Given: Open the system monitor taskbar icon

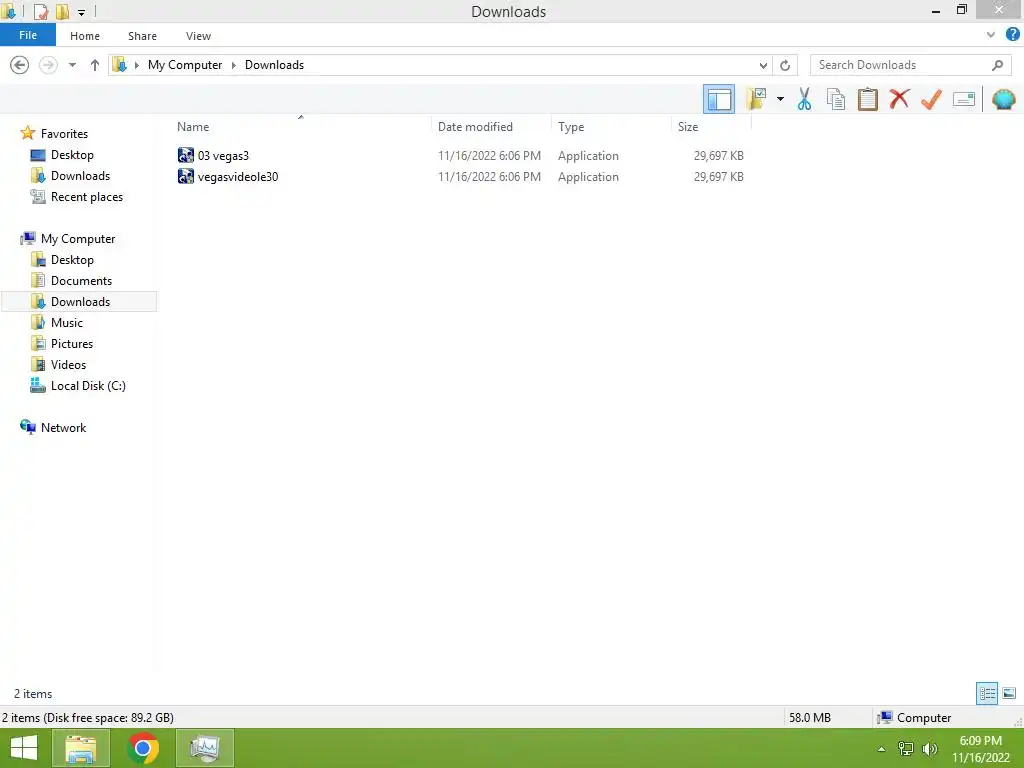Looking at the screenshot, I should [x=204, y=748].
